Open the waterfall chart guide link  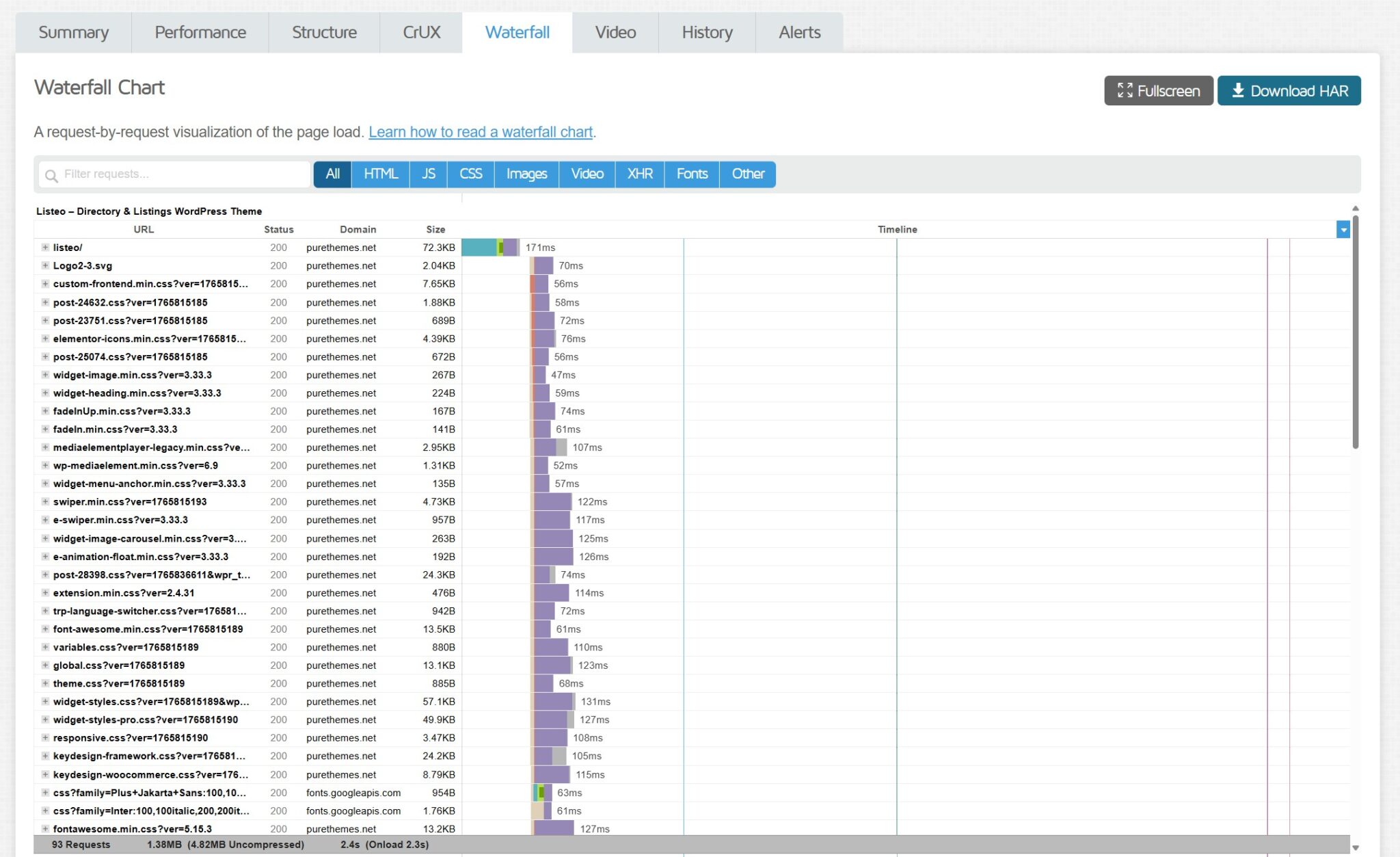pyautogui.click(x=481, y=132)
